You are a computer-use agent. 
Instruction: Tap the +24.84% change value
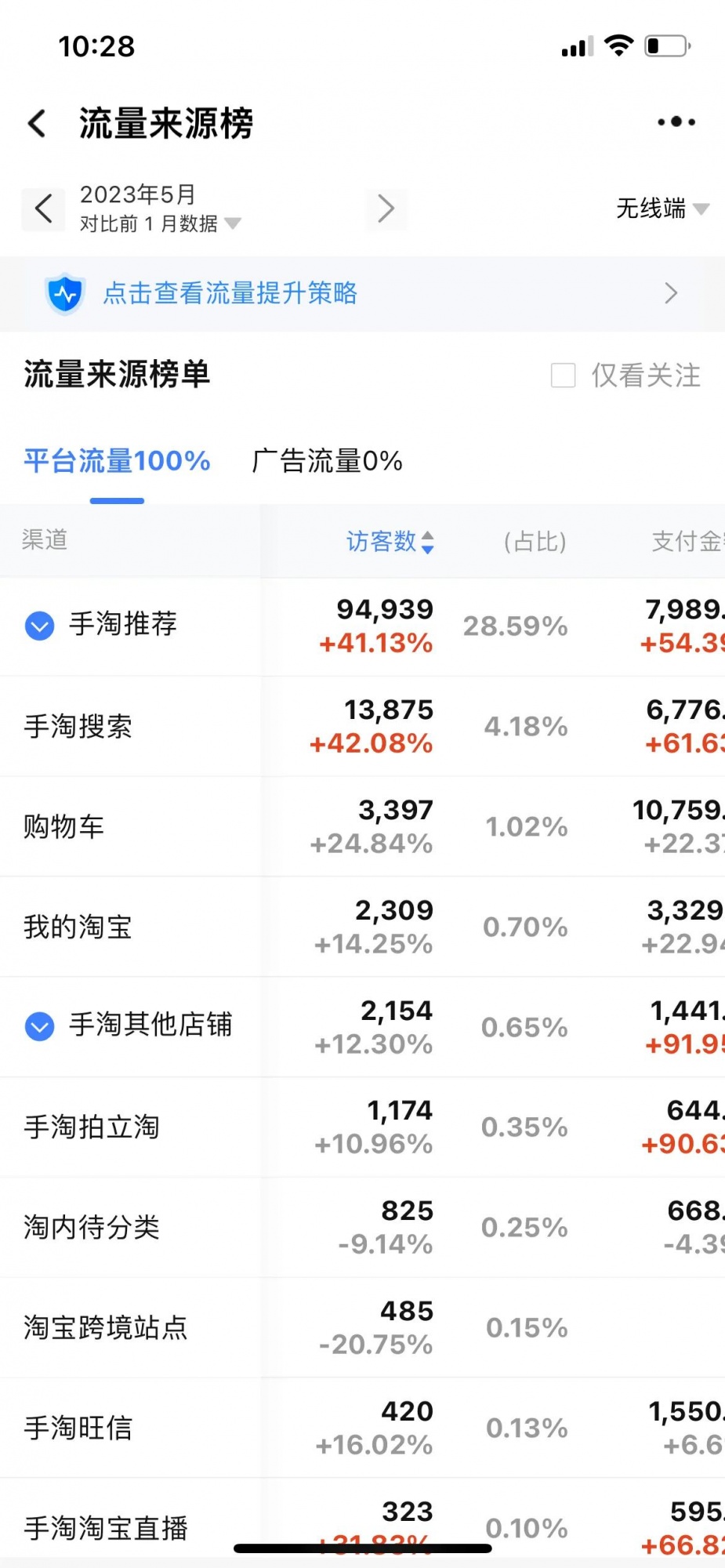click(x=372, y=844)
